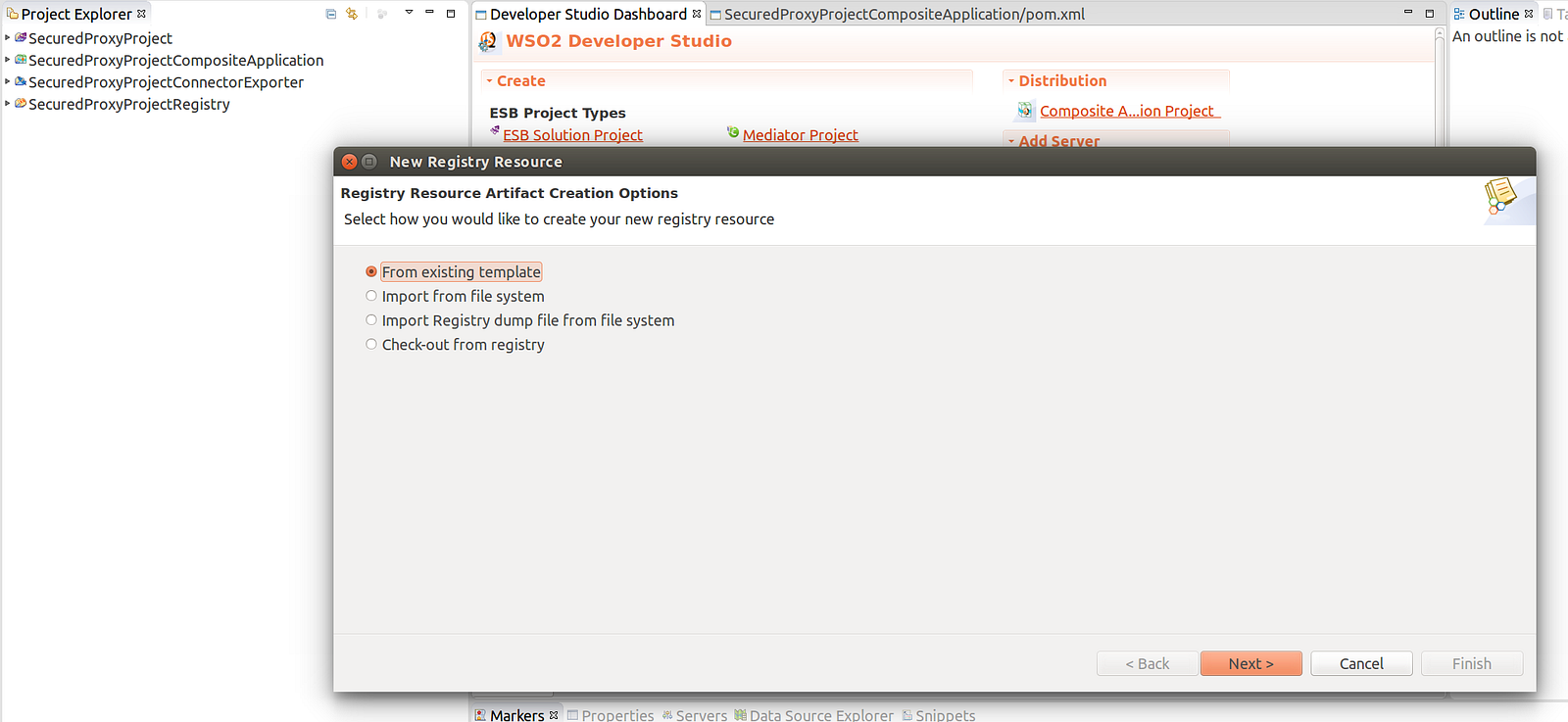Click the Composite Application Project icon

point(1025,111)
